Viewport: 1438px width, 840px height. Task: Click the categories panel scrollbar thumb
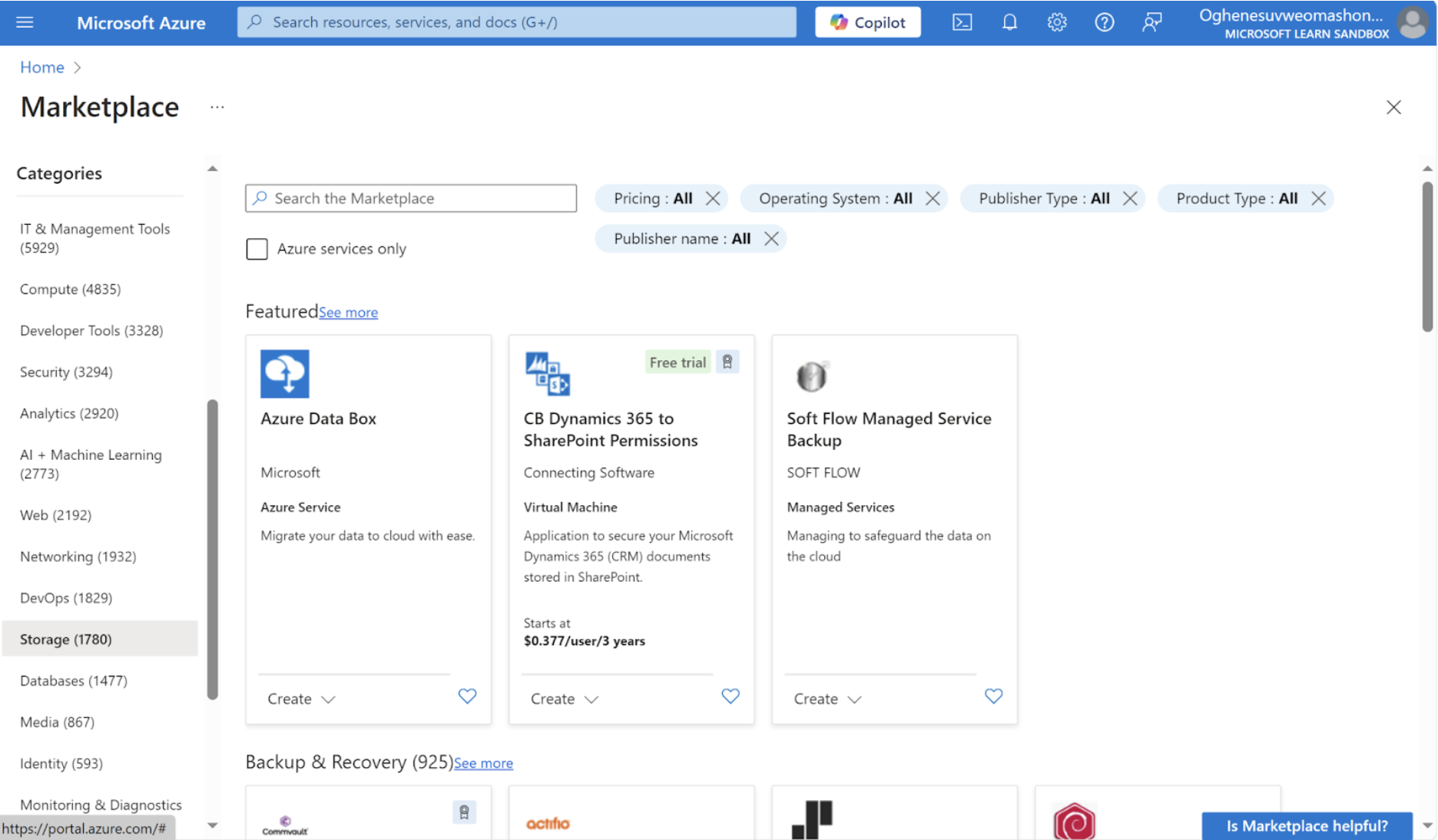(x=213, y=550)
